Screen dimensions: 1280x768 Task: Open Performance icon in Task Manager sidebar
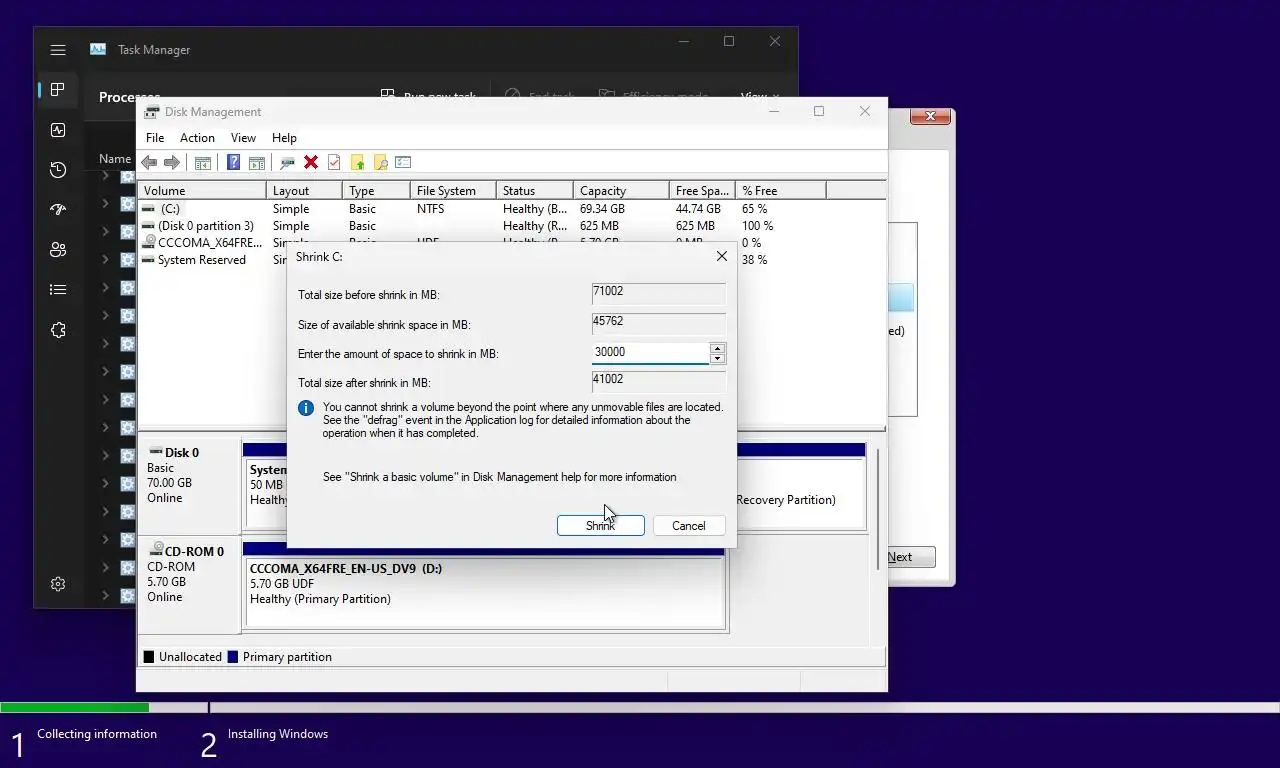pyautogui.click(x=58, y=130)
